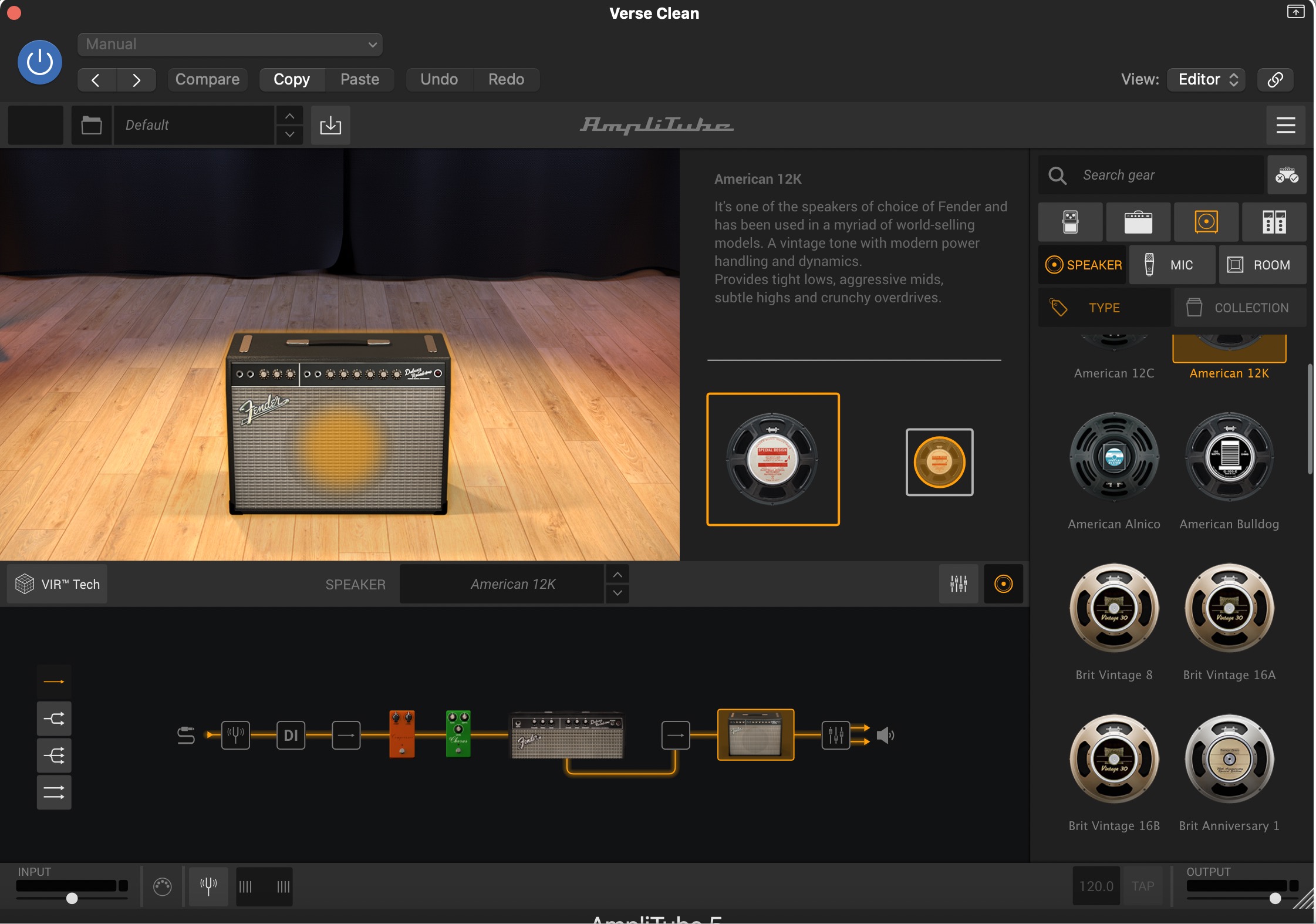Click the Compare button
Screen dimensions: 1316x924
(207, 80)
